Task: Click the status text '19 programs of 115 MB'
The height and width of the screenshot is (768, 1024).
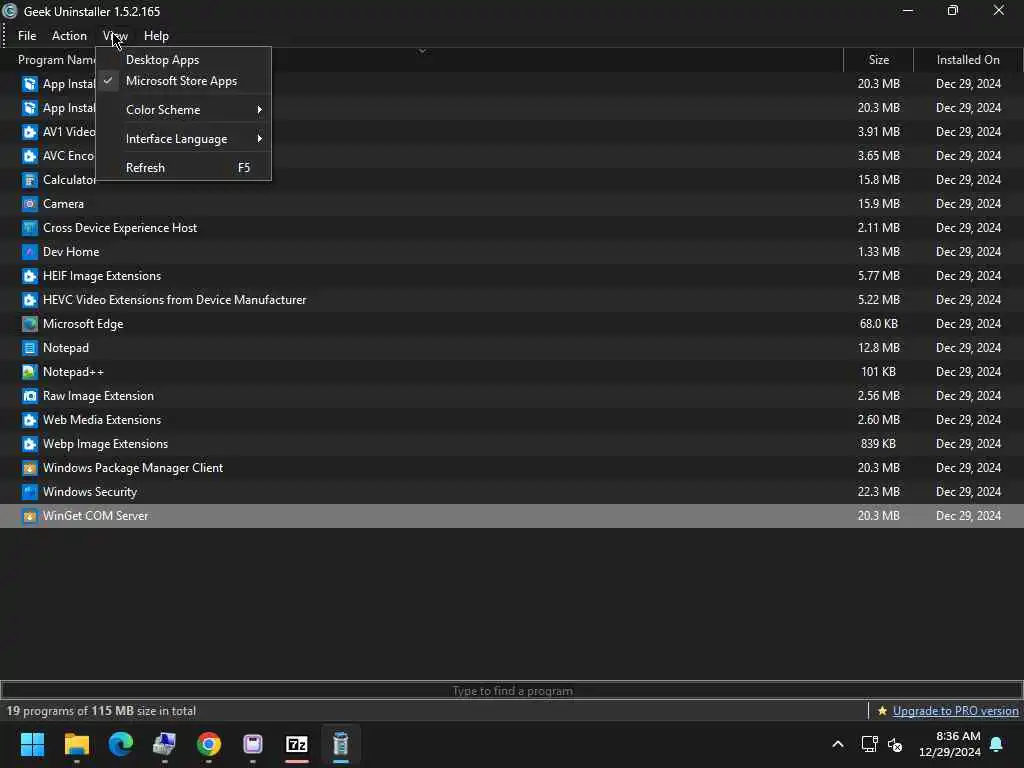Action: tap(71, 711)
